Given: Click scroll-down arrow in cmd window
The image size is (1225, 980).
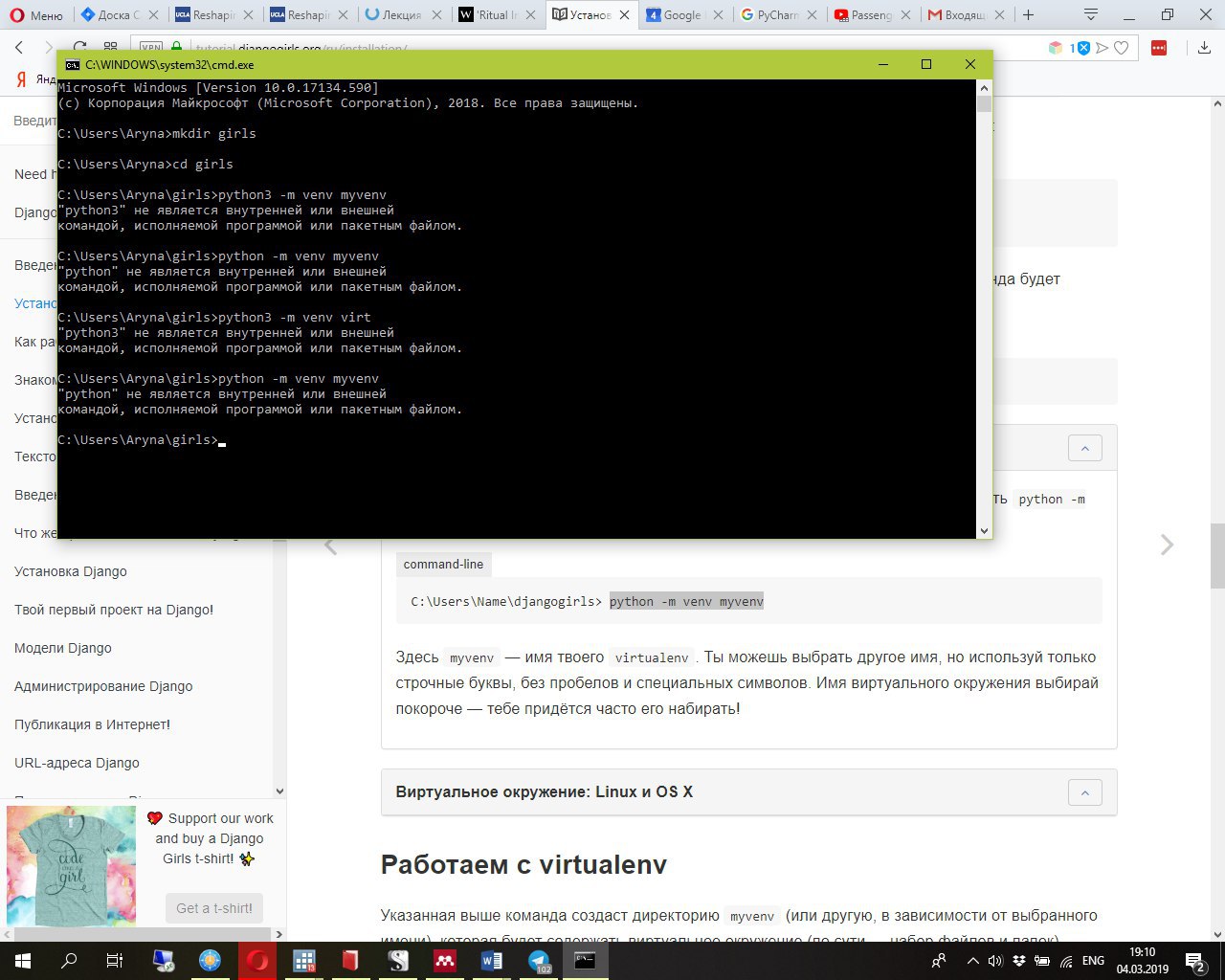Looking at the screenshot, I should (984, 530).
